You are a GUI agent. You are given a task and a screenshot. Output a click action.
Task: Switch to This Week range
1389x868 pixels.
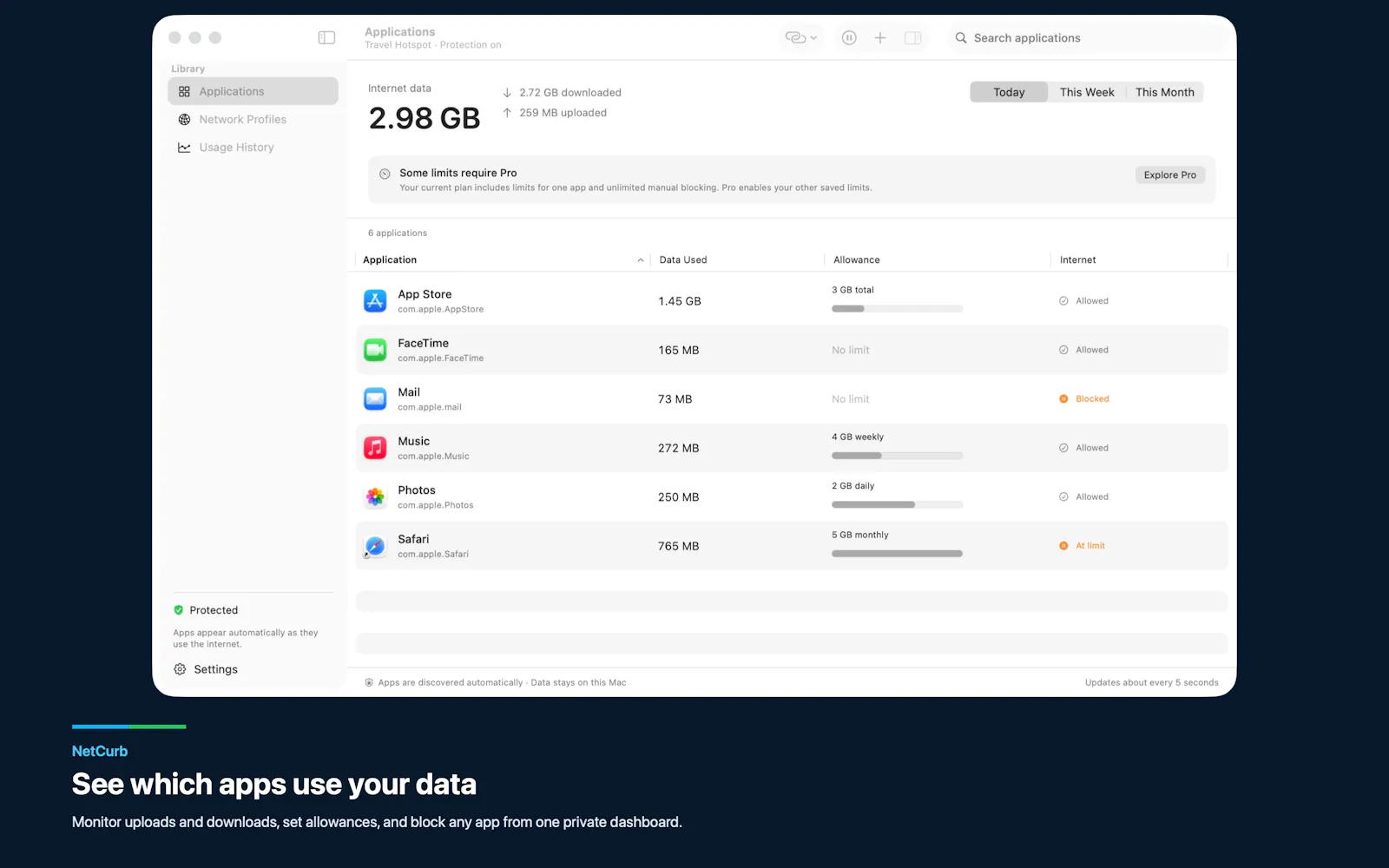pyautogui.click(x=1087, y=92)
